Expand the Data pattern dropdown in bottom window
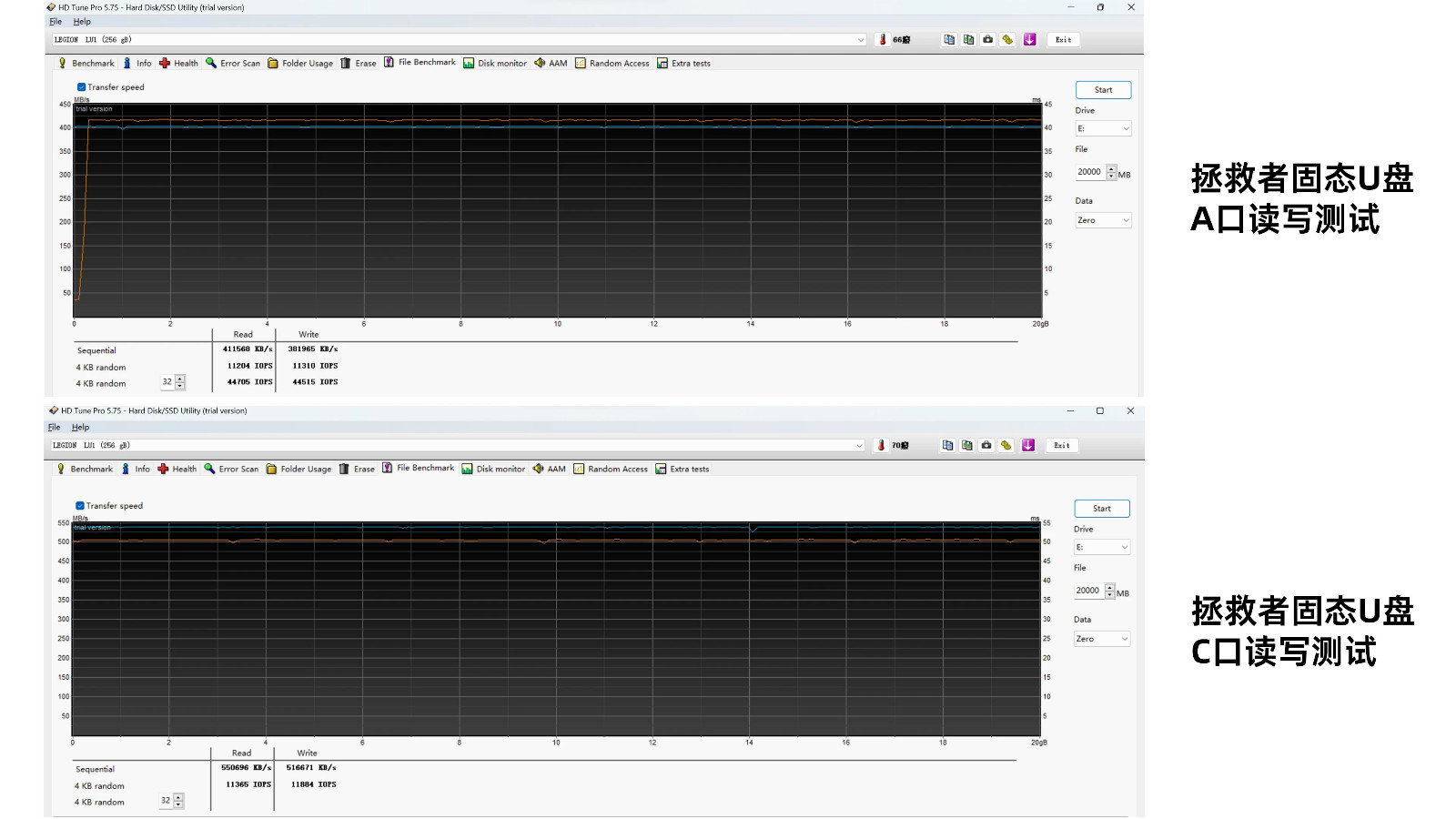Viewport: 1456px width, 819px height. coord(1101,639)
